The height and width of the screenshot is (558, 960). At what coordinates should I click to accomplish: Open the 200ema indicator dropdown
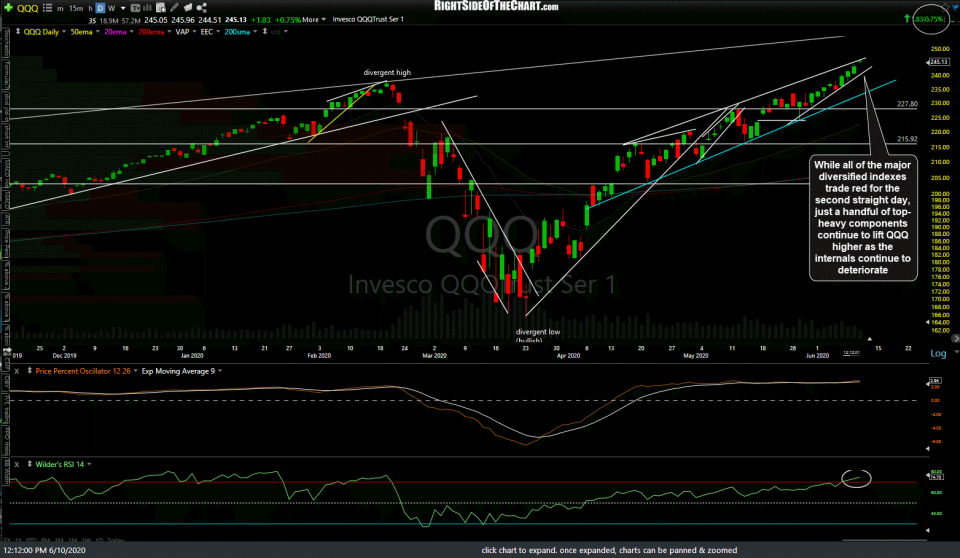[x=169, y=32]
